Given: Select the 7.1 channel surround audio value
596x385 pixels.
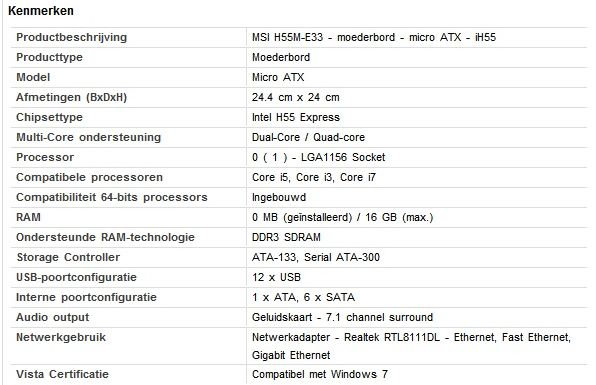Looking at the screenshot, I should (x=379, y=317).
